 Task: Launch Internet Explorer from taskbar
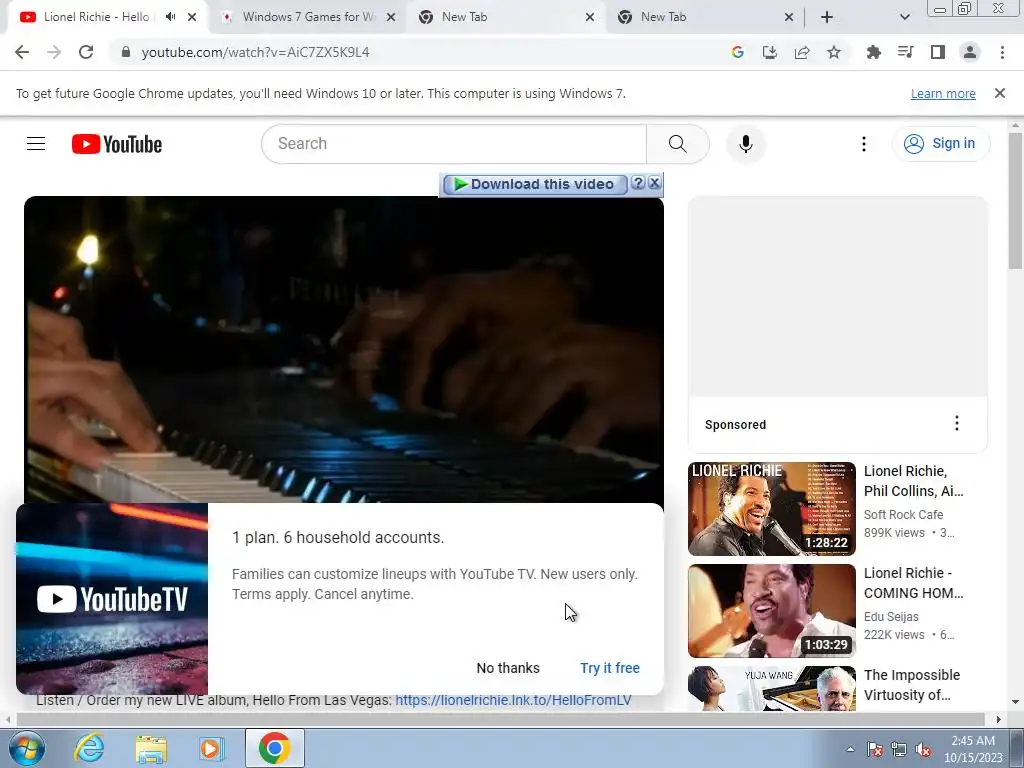point(89,748)
